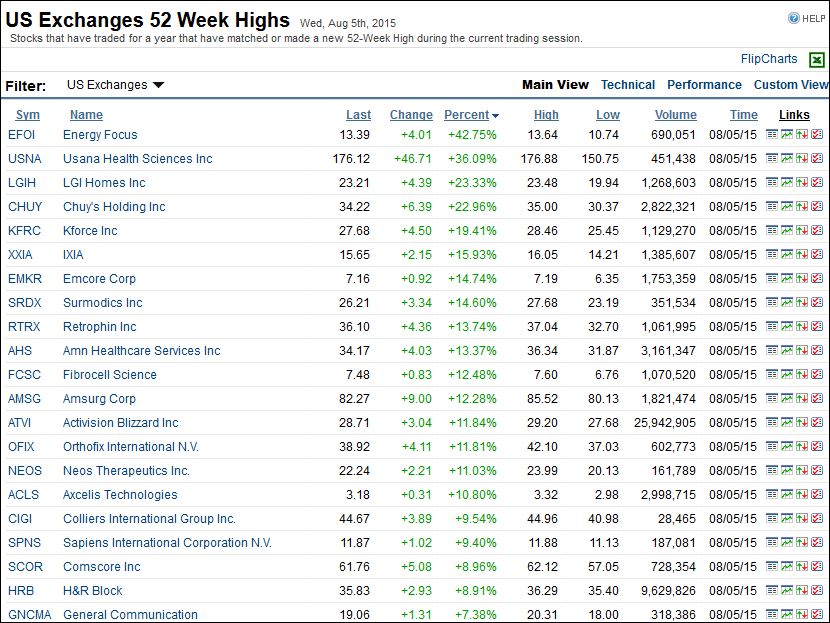Open the quote table icon in SPNS row
The width and height of the screenshot is (830, 623).
click(x=772, y=543)
